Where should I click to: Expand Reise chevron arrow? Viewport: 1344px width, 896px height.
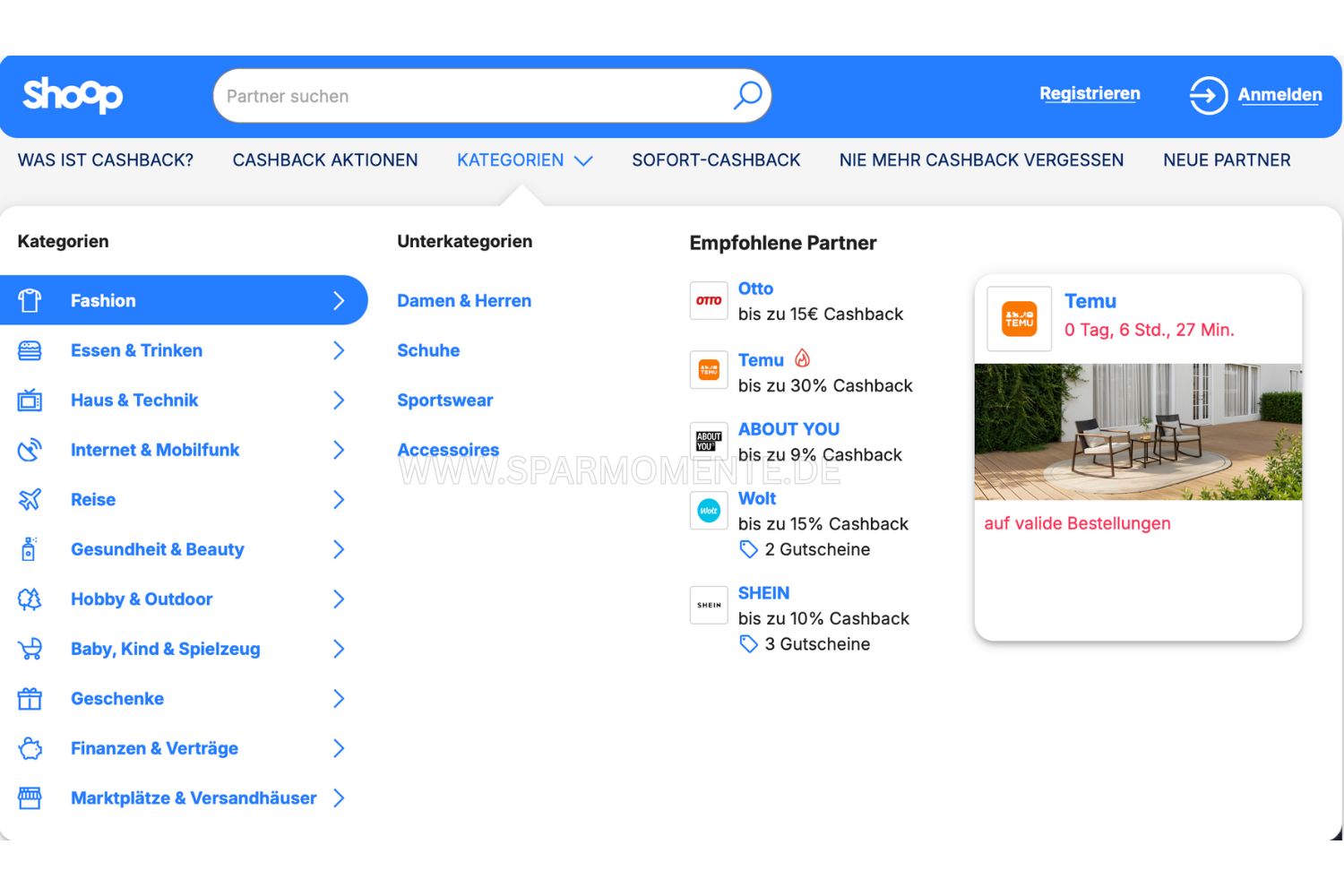click(x=339, y=499)
